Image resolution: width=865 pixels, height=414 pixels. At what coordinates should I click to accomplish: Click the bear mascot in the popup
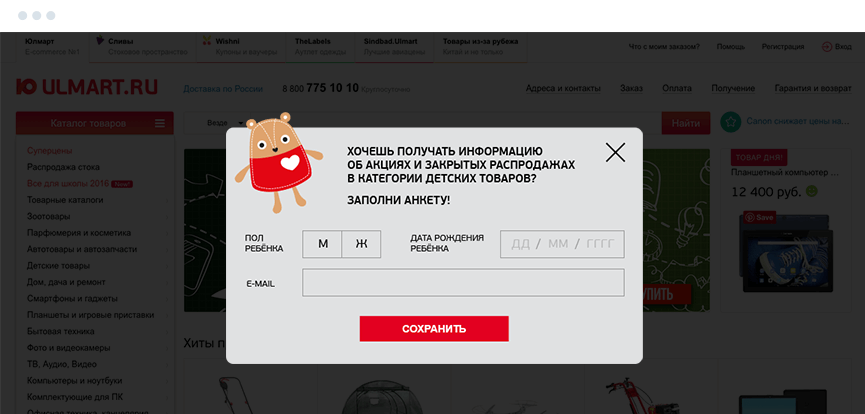click(x=278, y=163)
